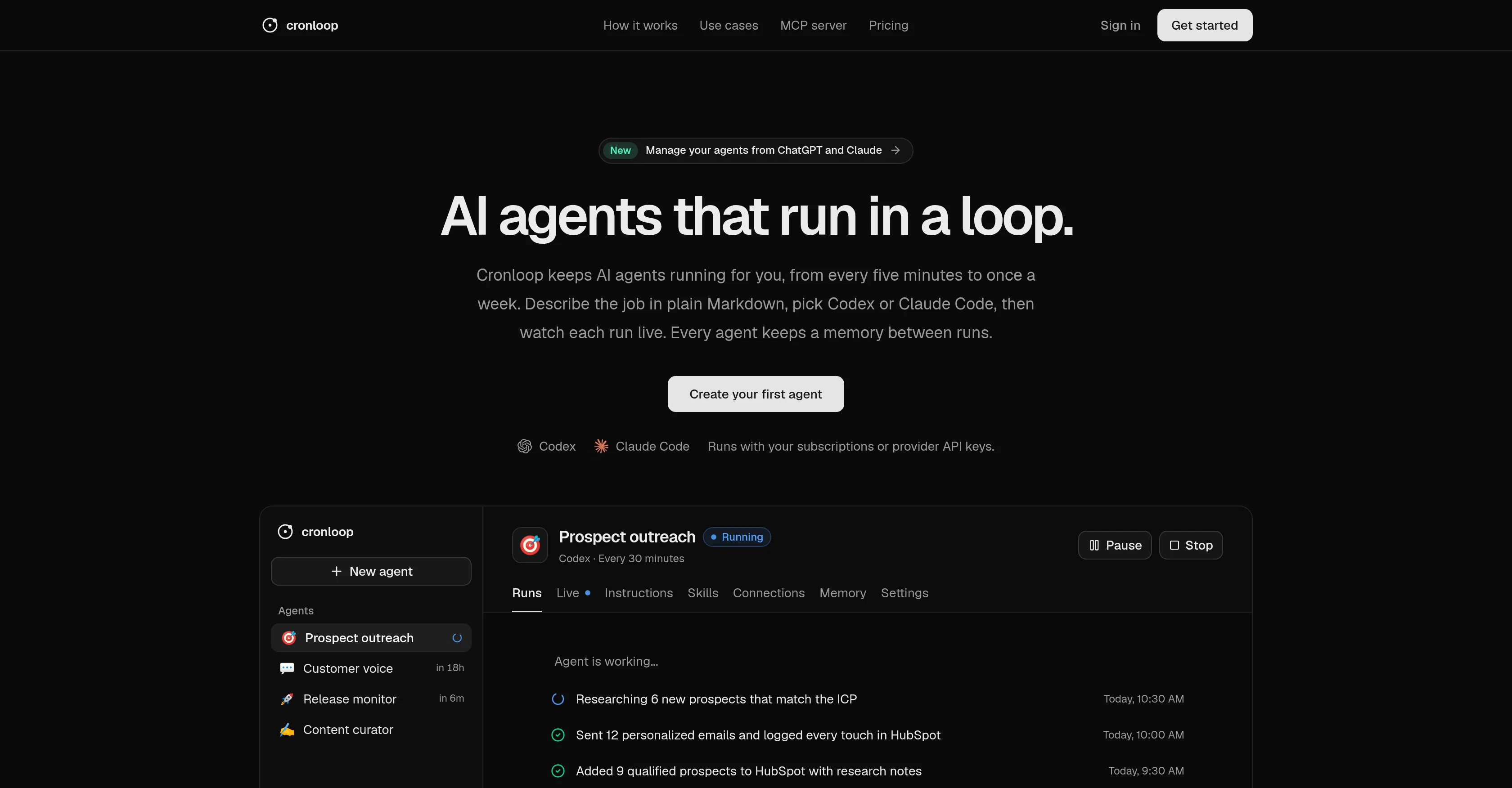Click the Running status badge
The image size is (1512, 788).
click(x=737, y=537)
